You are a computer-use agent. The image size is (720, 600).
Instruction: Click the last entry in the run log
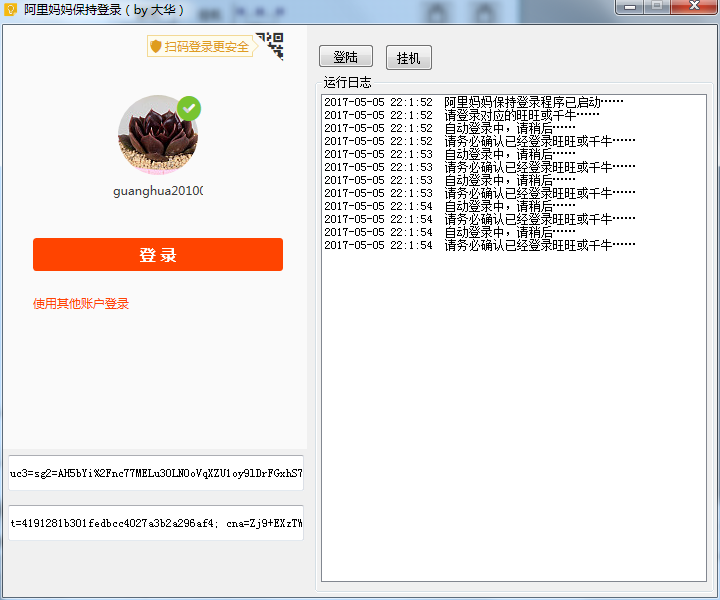(478, 245)
